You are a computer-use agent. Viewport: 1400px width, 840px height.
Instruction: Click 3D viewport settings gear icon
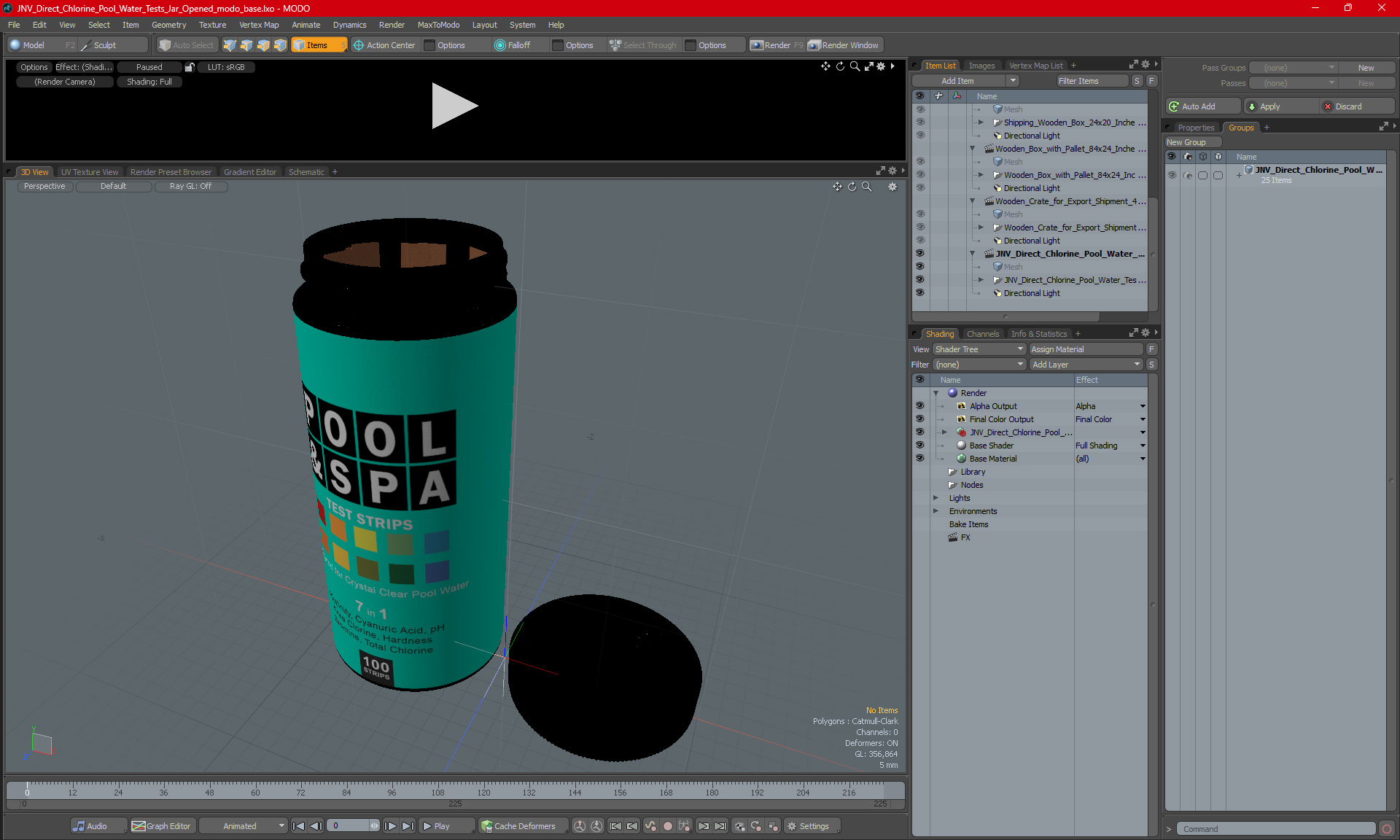(892, 187)
